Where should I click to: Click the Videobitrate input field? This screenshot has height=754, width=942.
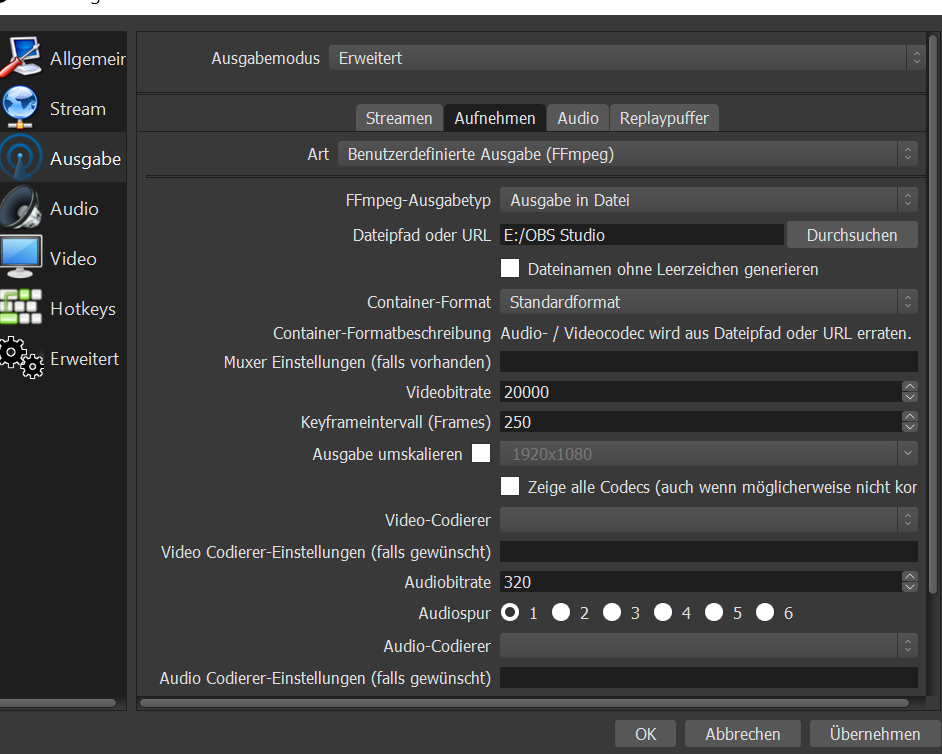[x=698, y=392]
